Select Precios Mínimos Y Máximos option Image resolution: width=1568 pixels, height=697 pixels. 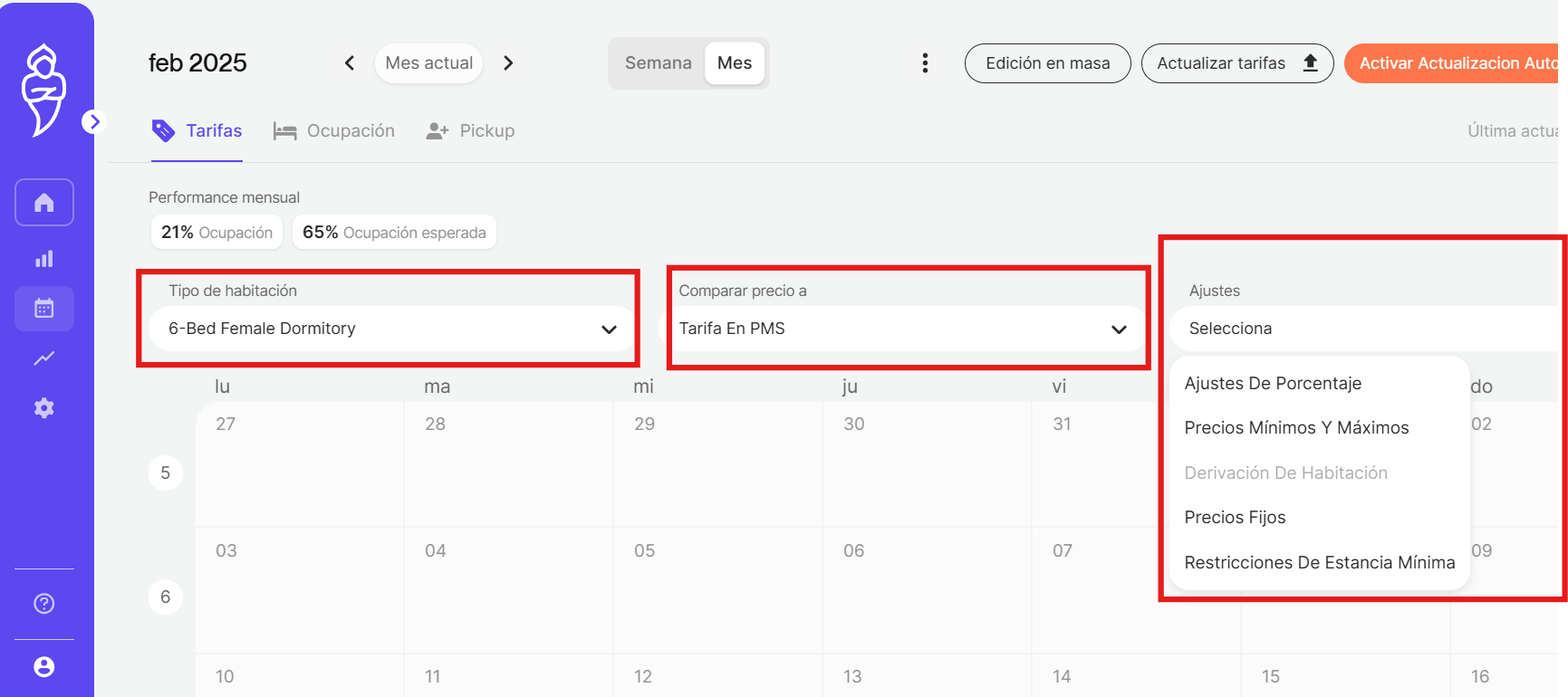point(1296,427)
